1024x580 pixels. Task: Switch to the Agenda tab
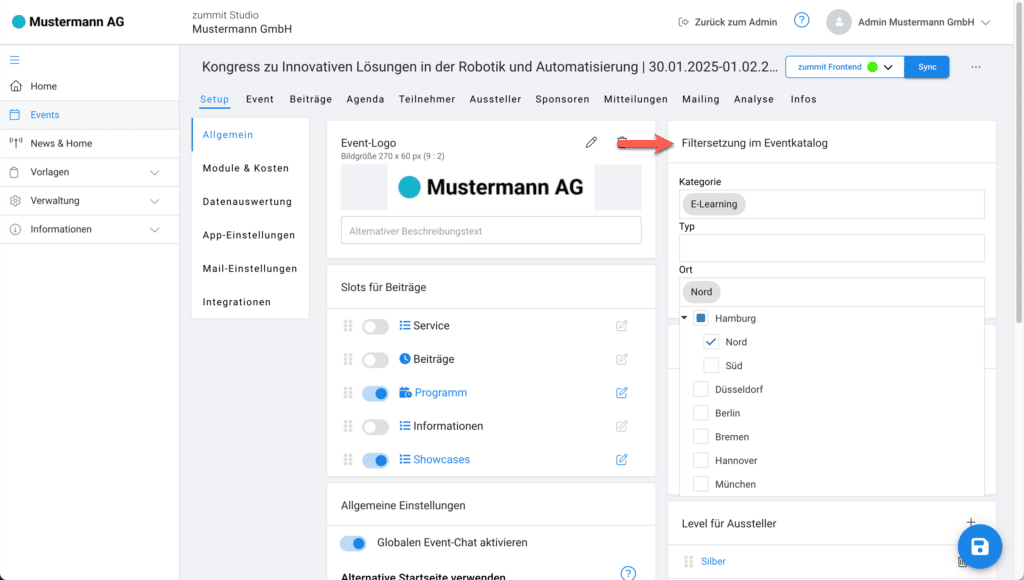coord(365,99)
